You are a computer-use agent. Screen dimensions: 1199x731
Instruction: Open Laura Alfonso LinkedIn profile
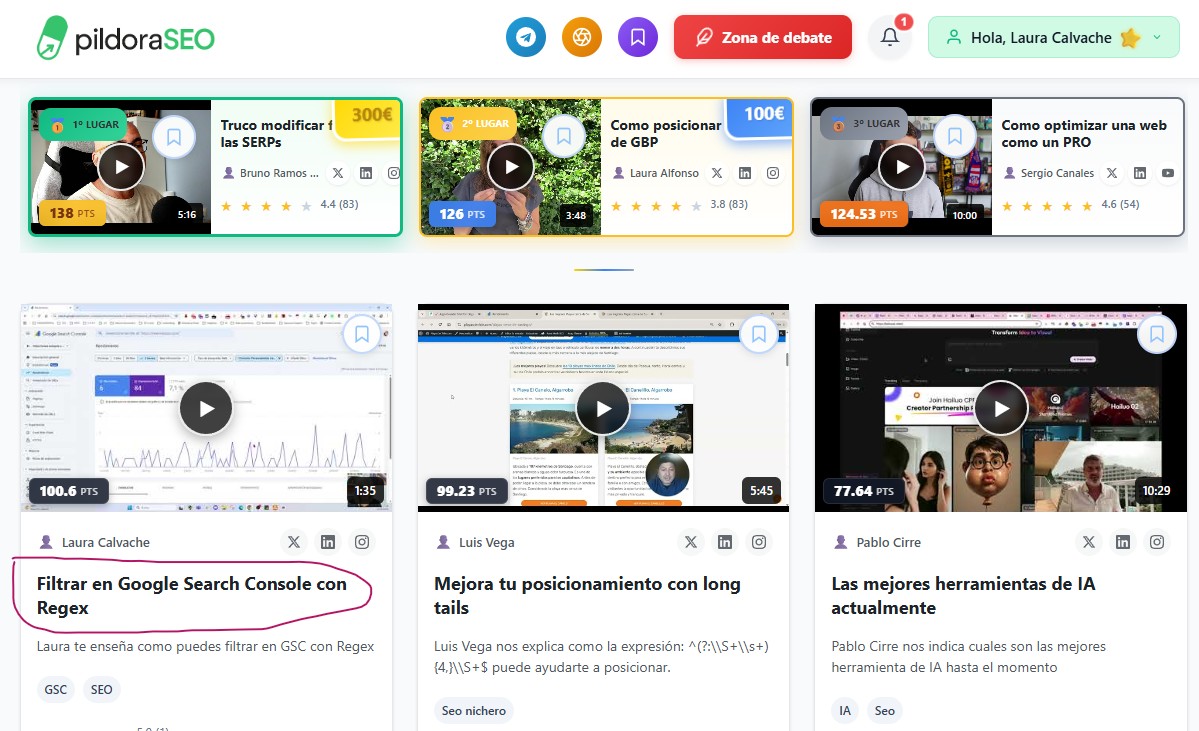pos(745,173)
